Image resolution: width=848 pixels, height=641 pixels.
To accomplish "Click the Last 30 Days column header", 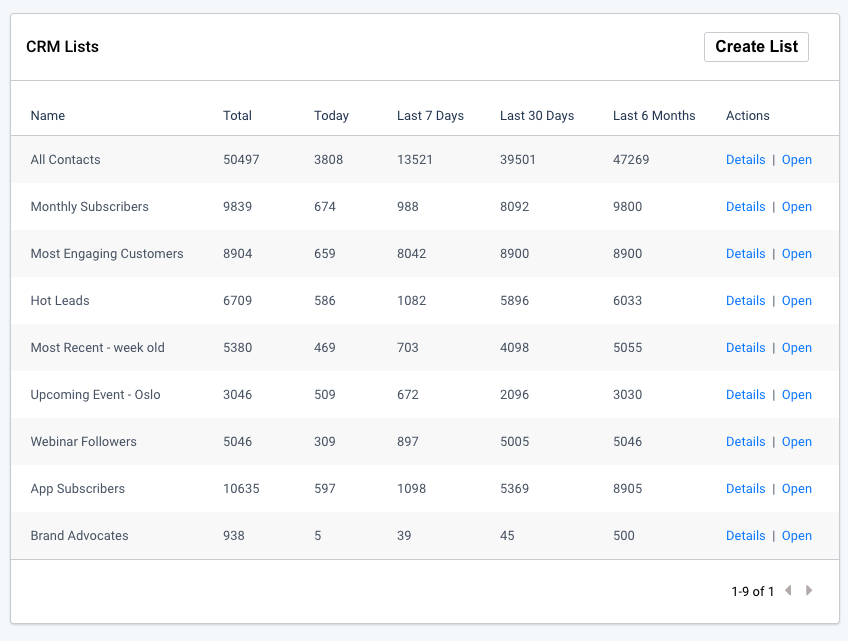I will [536, 115].
